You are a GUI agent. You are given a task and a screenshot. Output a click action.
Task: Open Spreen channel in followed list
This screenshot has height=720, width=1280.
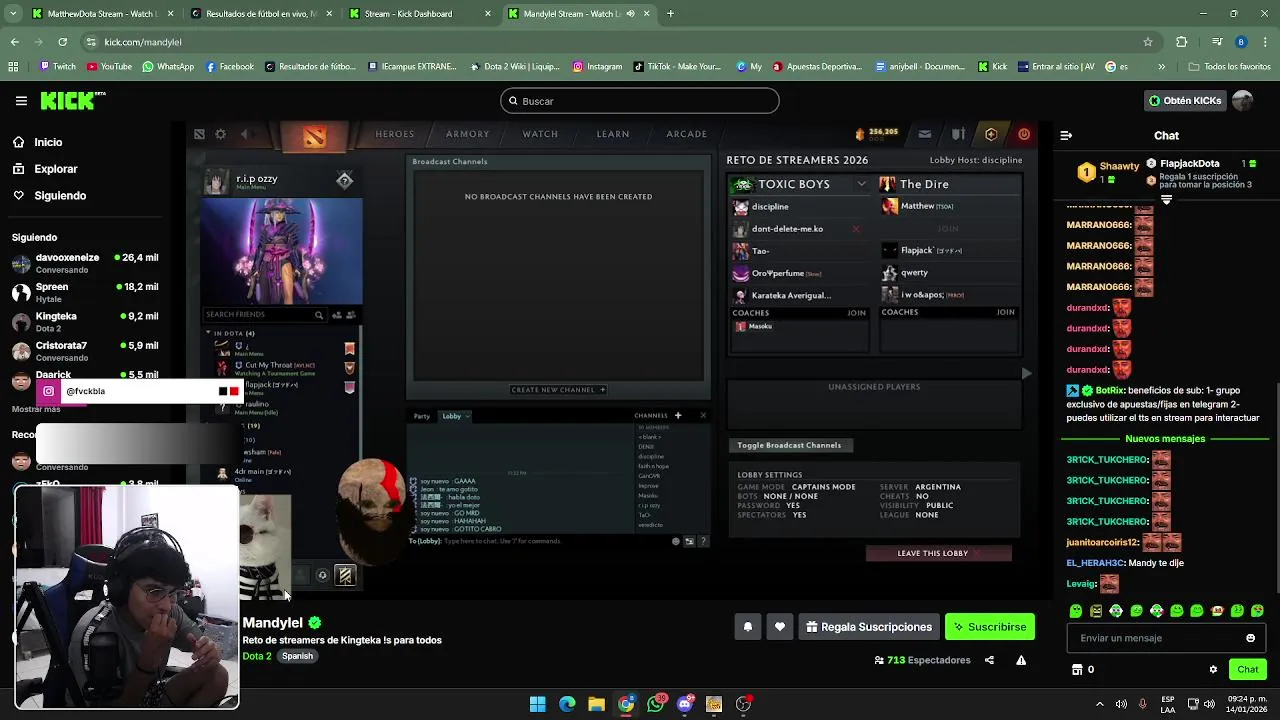[85, 292]
